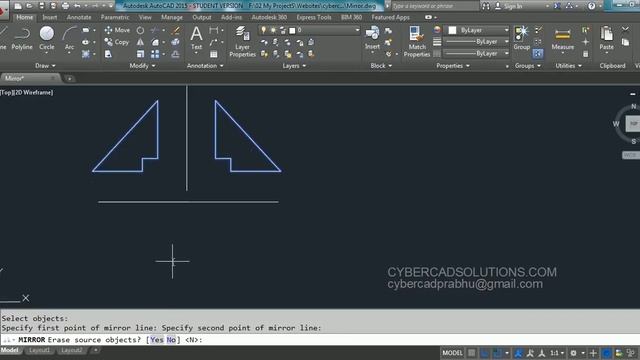Viewport: 640px width, 360px height.
Task: Expand the Block panel
Action: point(381,66)
